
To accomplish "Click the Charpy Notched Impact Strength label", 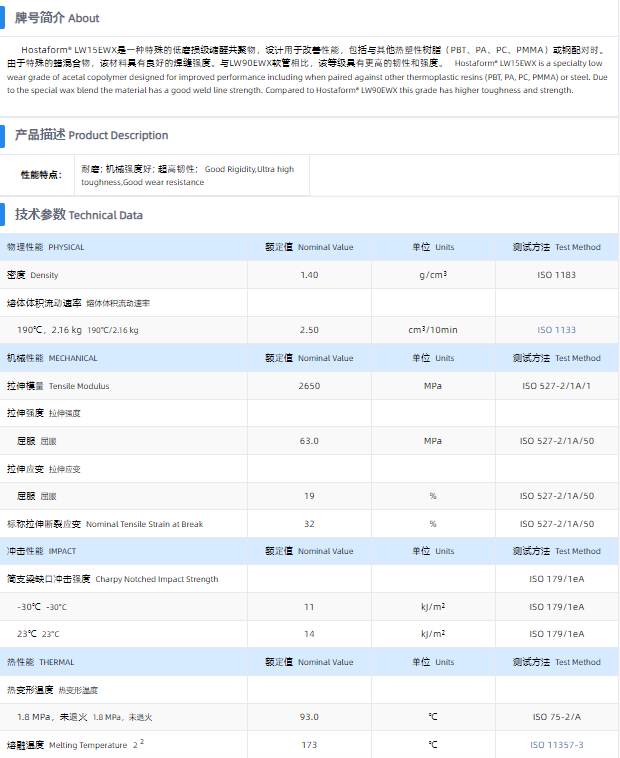I will coord(112,579).
